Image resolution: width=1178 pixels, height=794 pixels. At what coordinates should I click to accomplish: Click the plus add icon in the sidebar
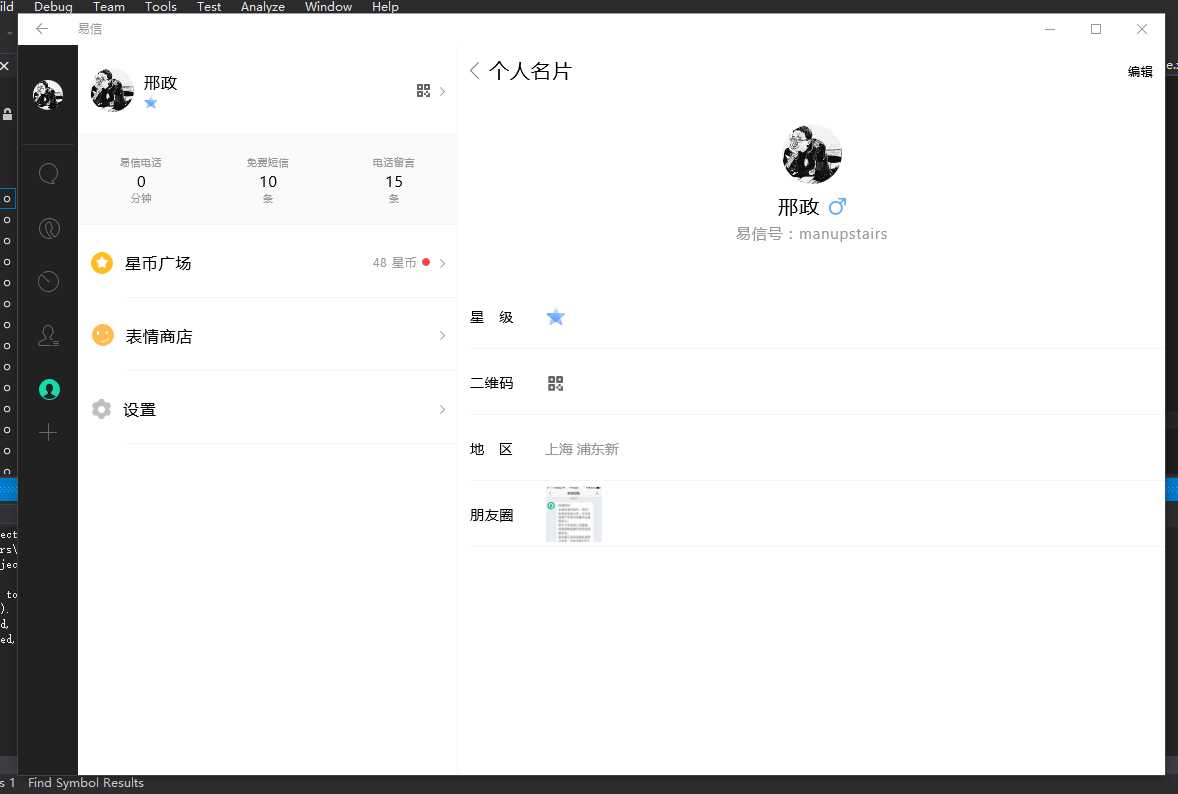coord(48,432)
